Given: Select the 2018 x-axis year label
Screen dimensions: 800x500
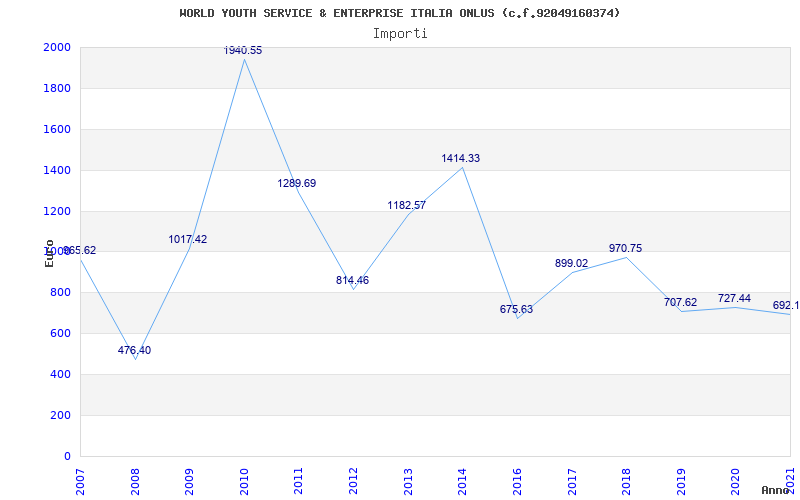Looking at the screenshot, I should [626, 481].
